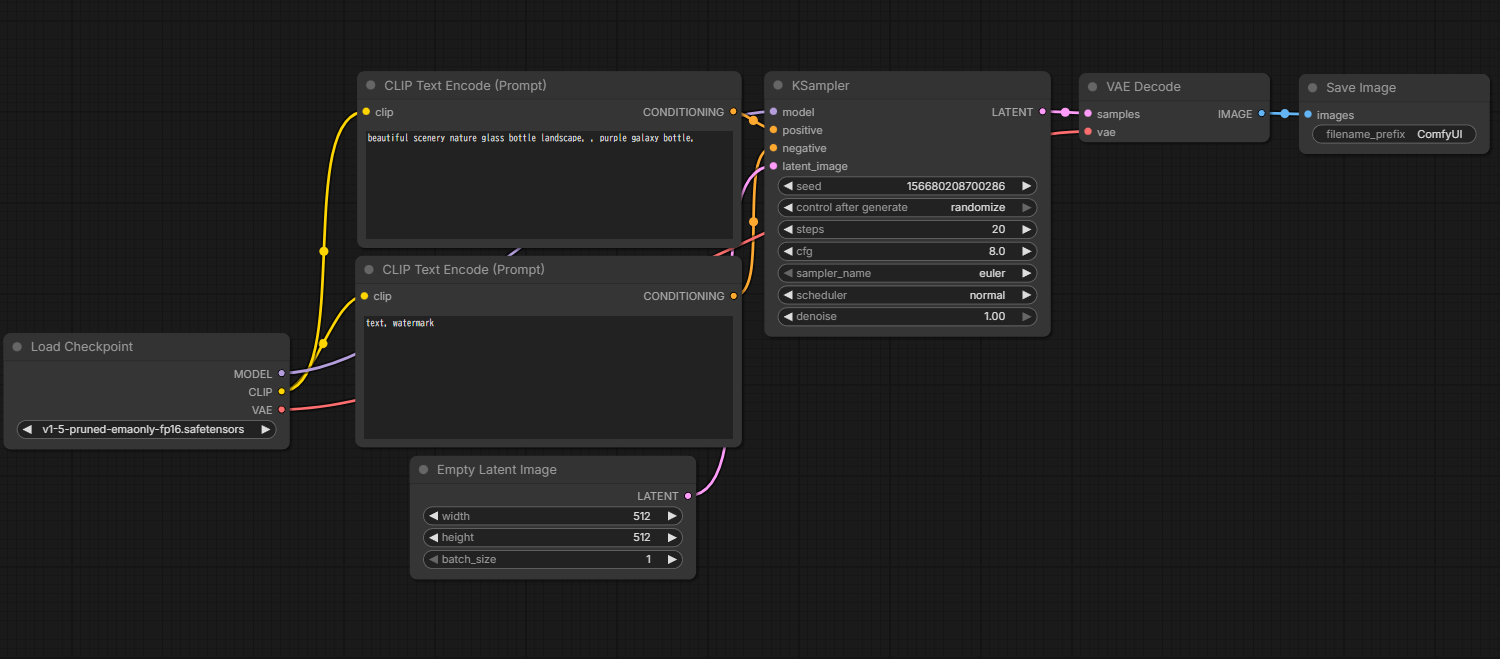Click the MODEL output port on Load Checkpoint
The image size is (1500, 659).
pos(282,374)
